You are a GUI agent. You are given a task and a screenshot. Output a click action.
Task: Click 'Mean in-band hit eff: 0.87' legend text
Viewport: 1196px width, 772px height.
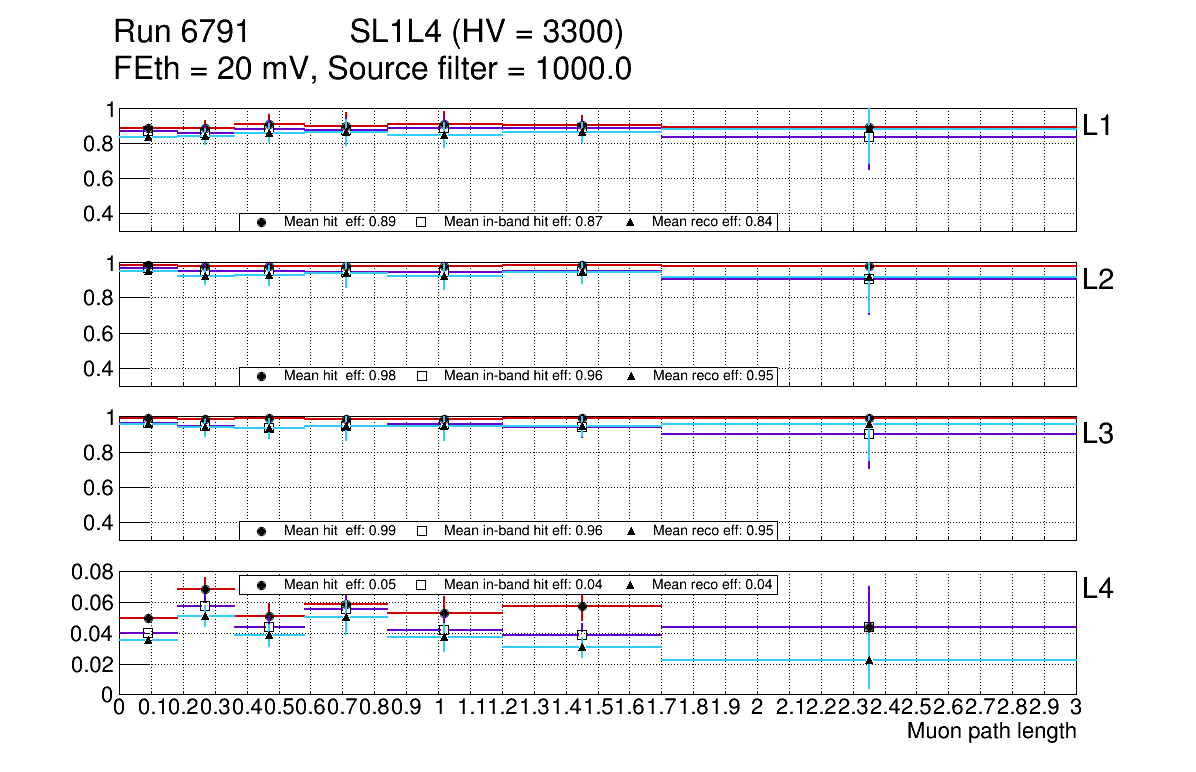click(523, 222)
